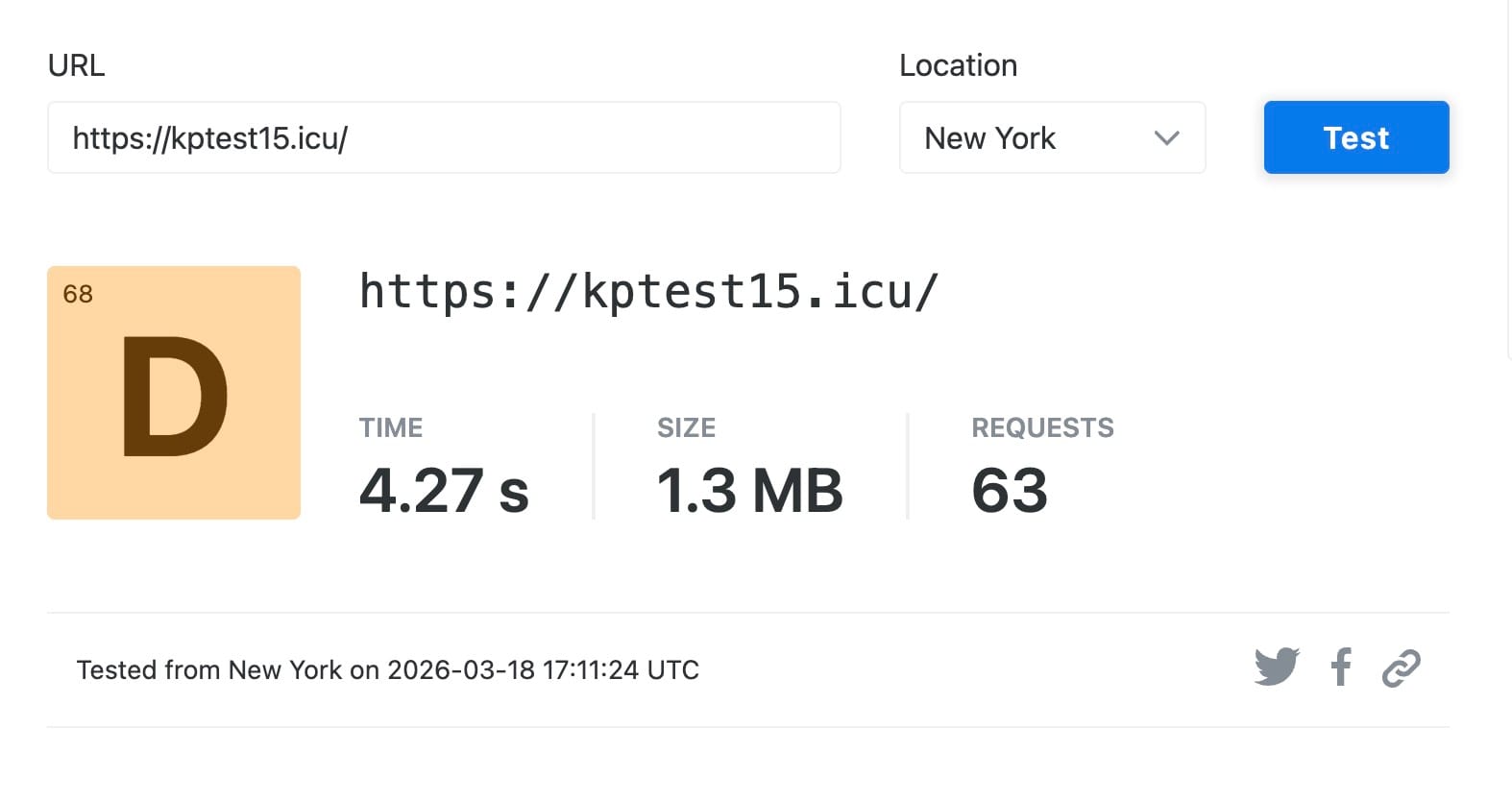
Task: Click the 68 score number
Action: click(78, 294)
